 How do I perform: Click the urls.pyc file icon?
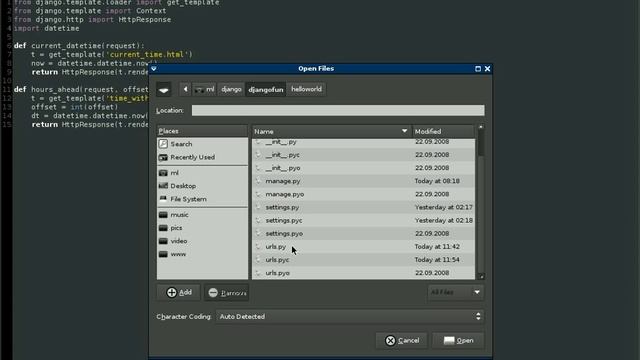click(x=258, y=260)
